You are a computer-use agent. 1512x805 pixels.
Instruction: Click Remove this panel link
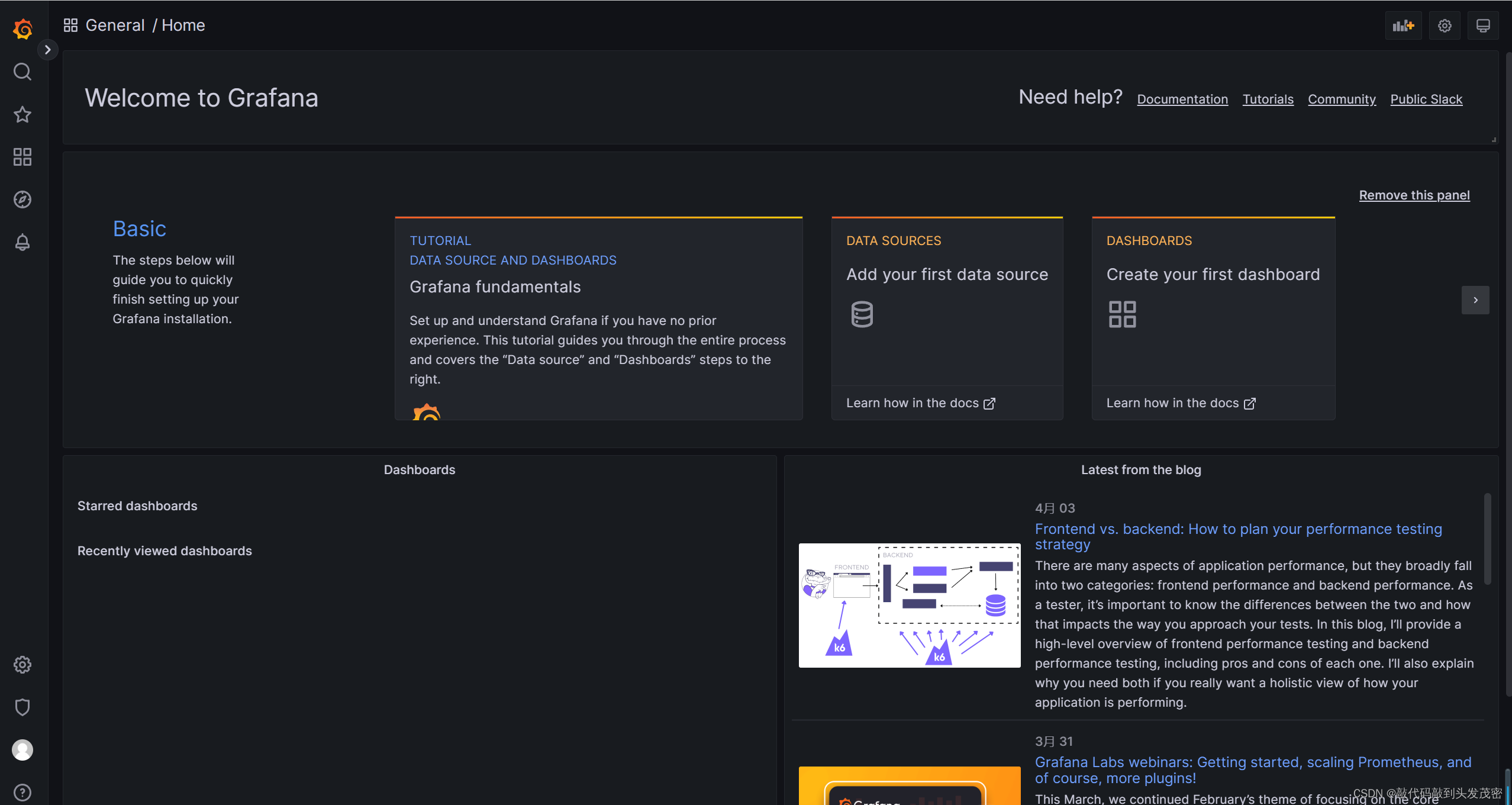[x=1414, y=195]
